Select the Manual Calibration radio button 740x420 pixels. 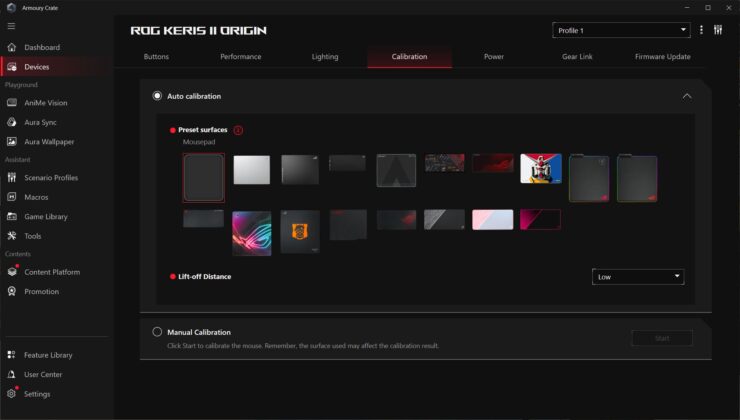pyautogui.click(x=157, y=332)
